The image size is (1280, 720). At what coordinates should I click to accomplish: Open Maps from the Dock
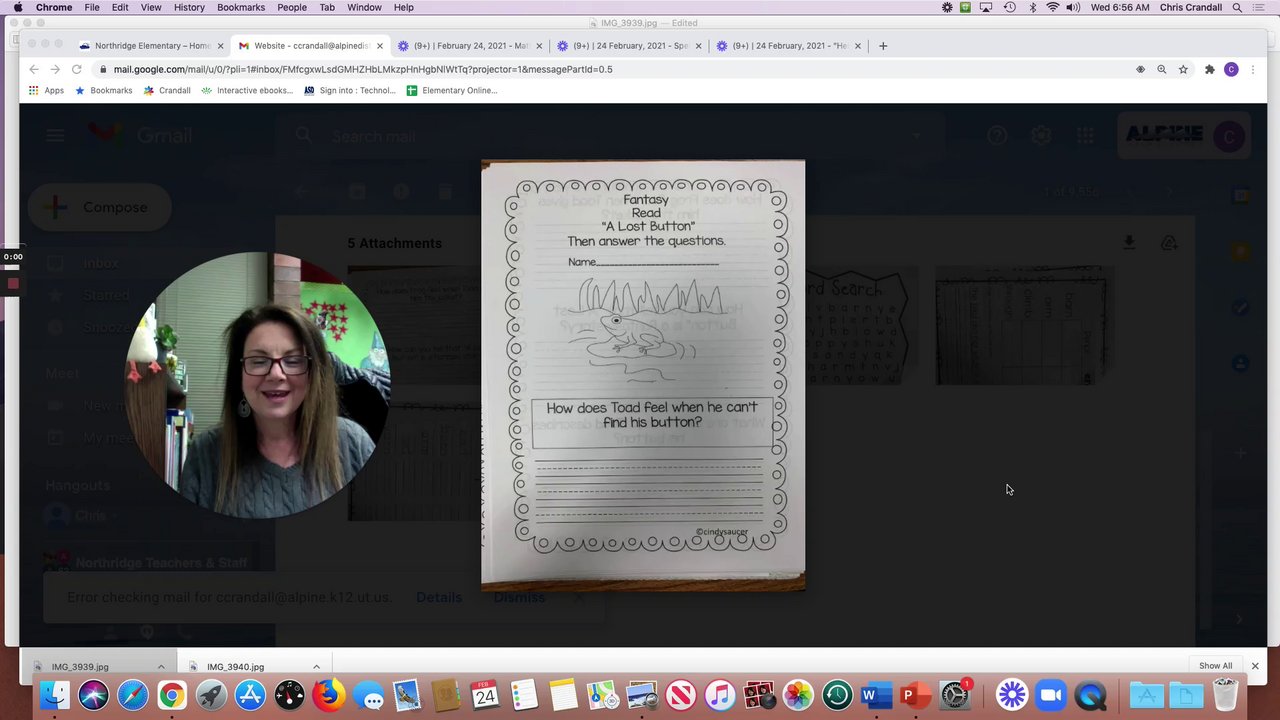click(x=602, y=695)
